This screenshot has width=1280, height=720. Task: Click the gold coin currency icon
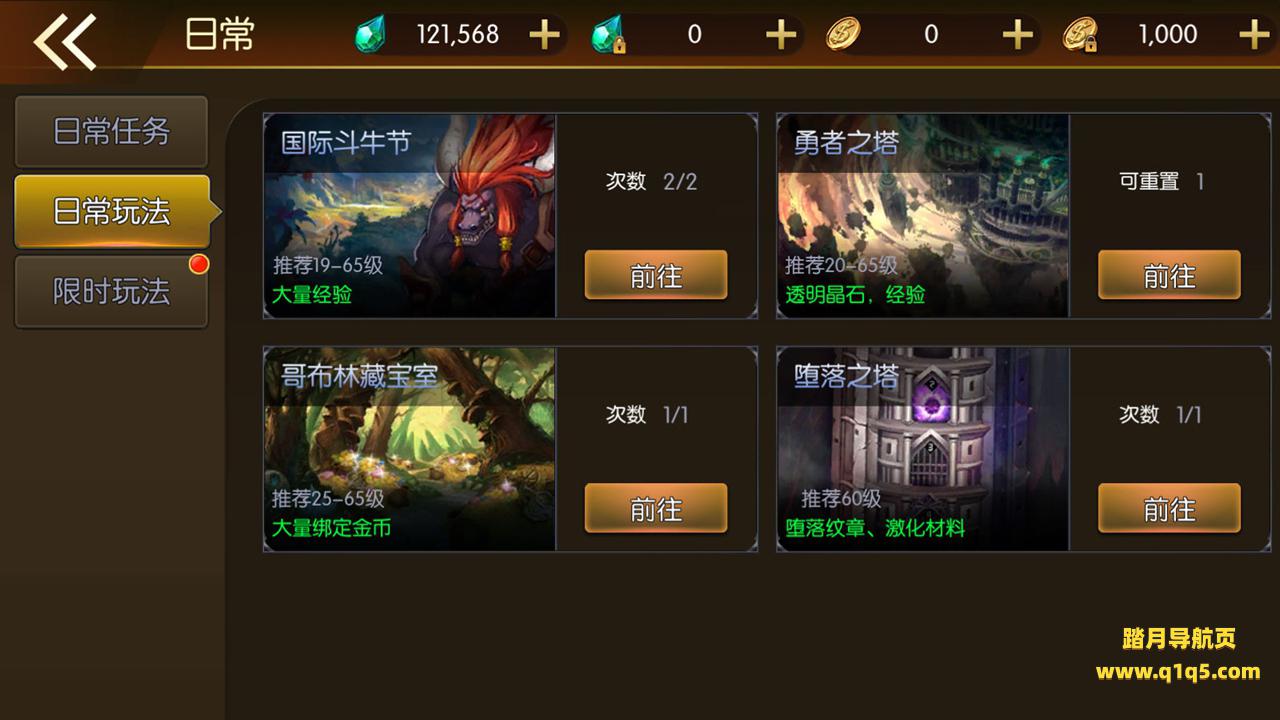pos(843,36)
